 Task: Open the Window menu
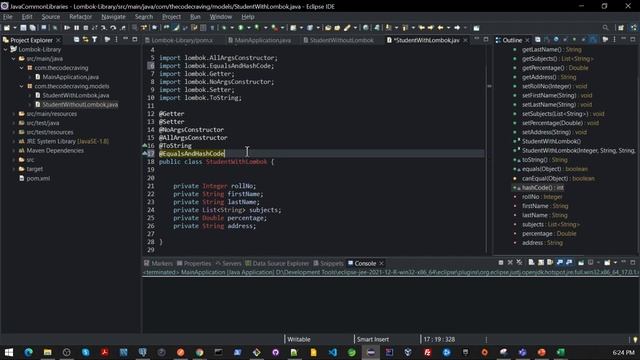221,17
